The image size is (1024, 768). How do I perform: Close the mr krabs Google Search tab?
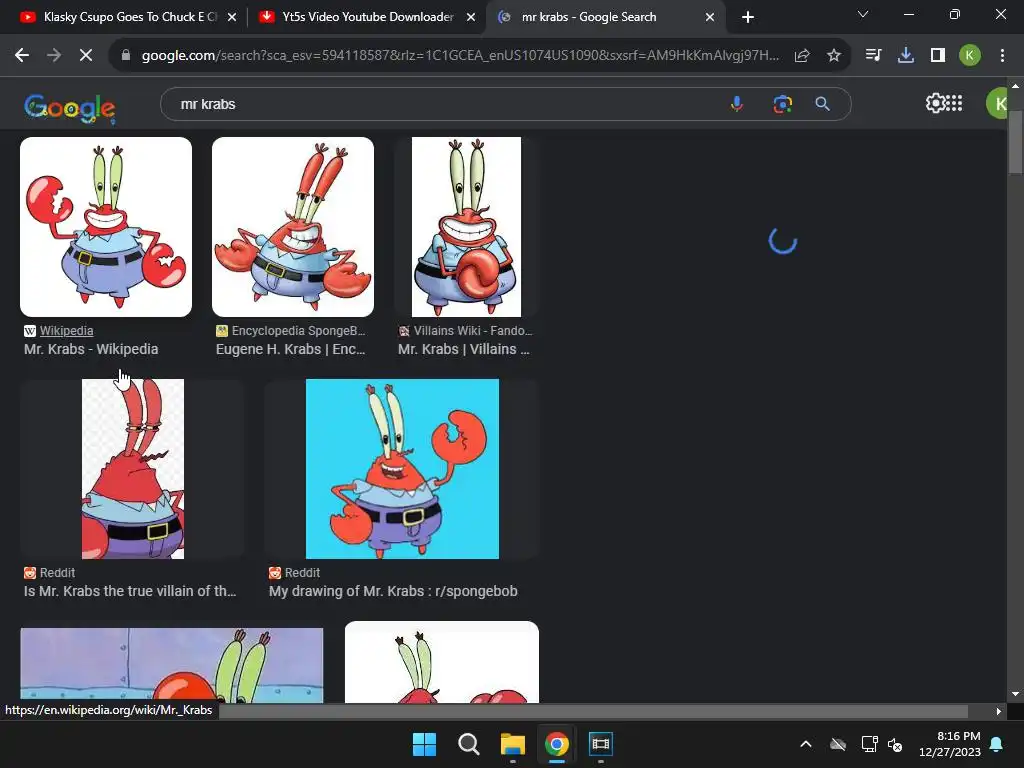[x=710, y=17]
